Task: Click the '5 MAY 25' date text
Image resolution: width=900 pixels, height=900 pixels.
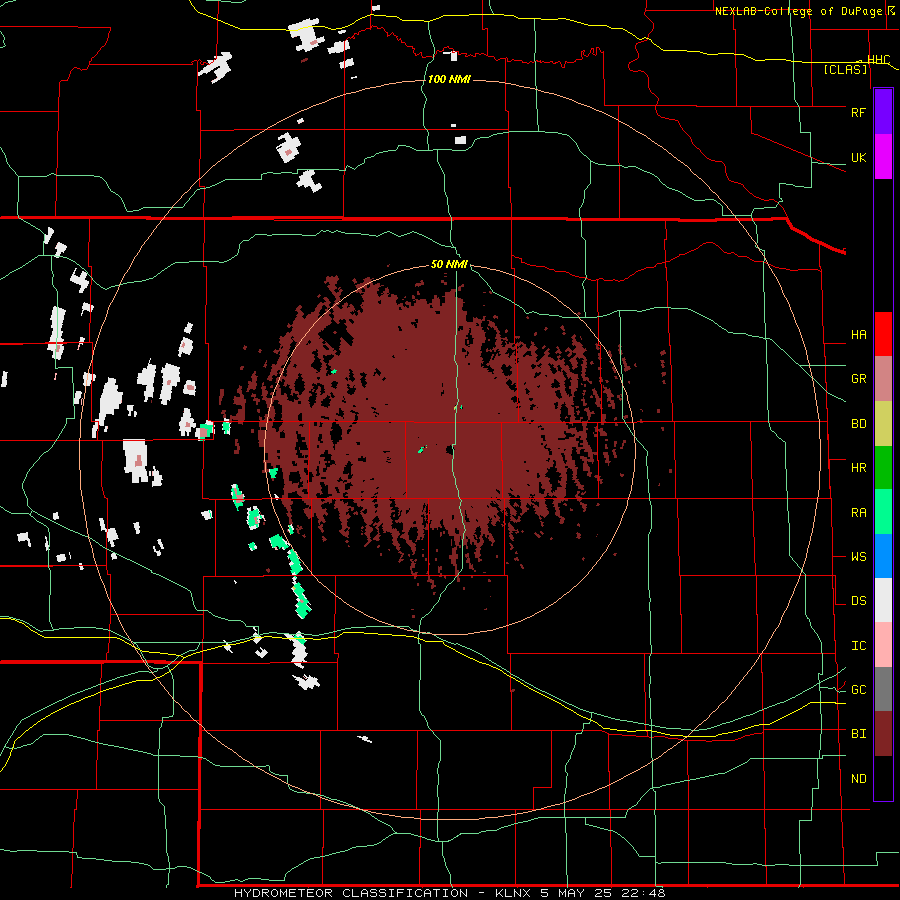Action: coord(575,893)
